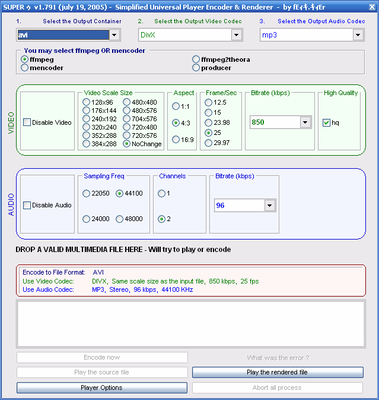Select NoChange video scale size
Image resolution: width=379 pixels, height=400 pixels.
[127, 144]
